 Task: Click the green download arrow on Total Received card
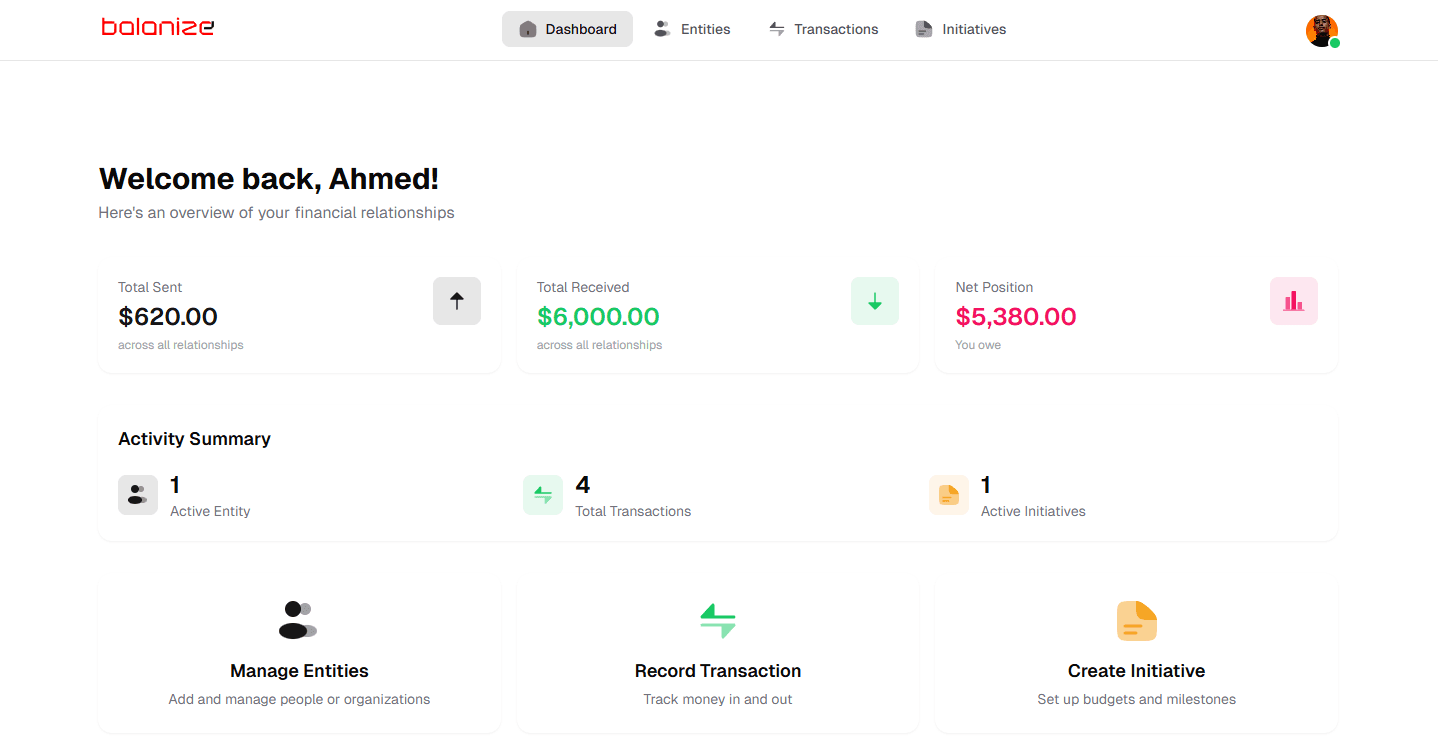pos(875,300)
